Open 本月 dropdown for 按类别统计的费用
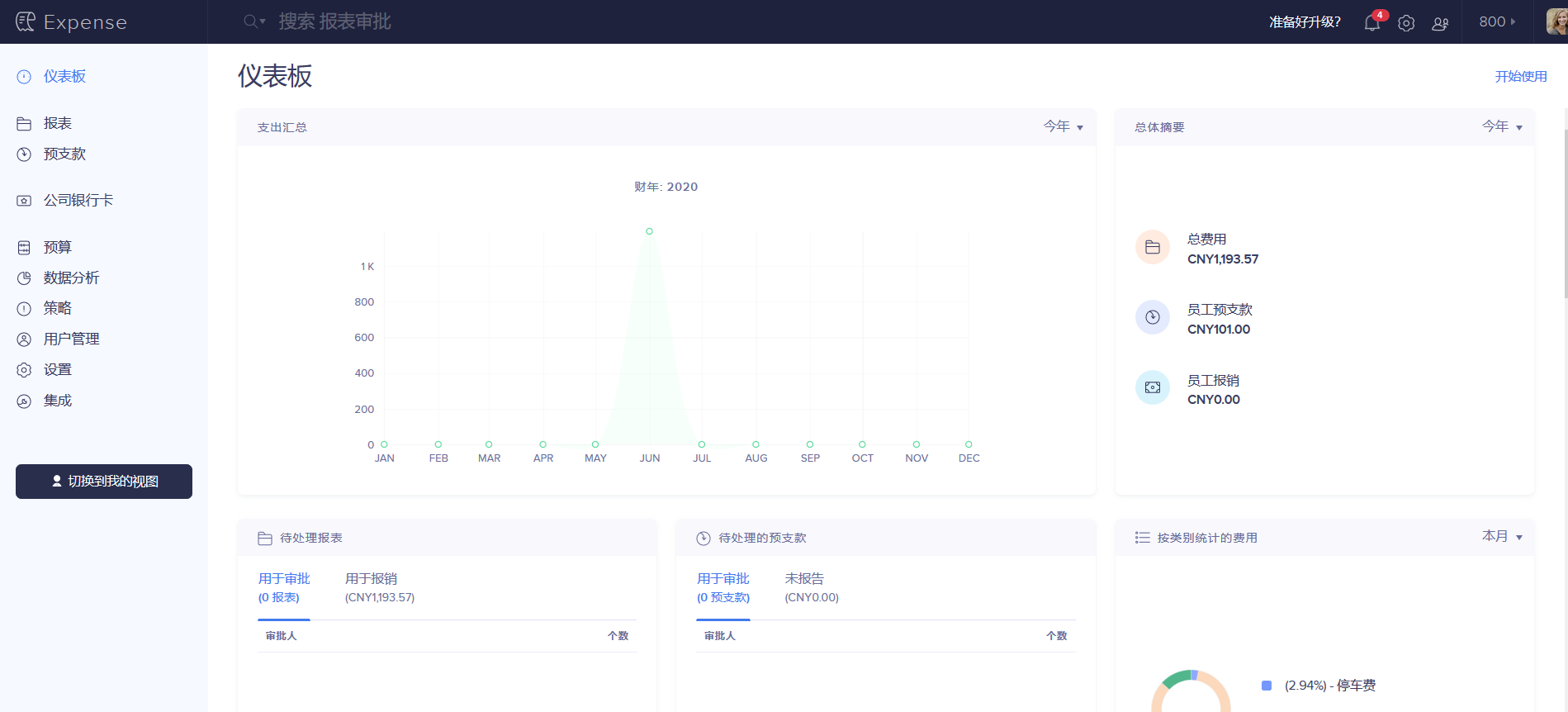The image size is (1568, 712). click(1502, 536)
